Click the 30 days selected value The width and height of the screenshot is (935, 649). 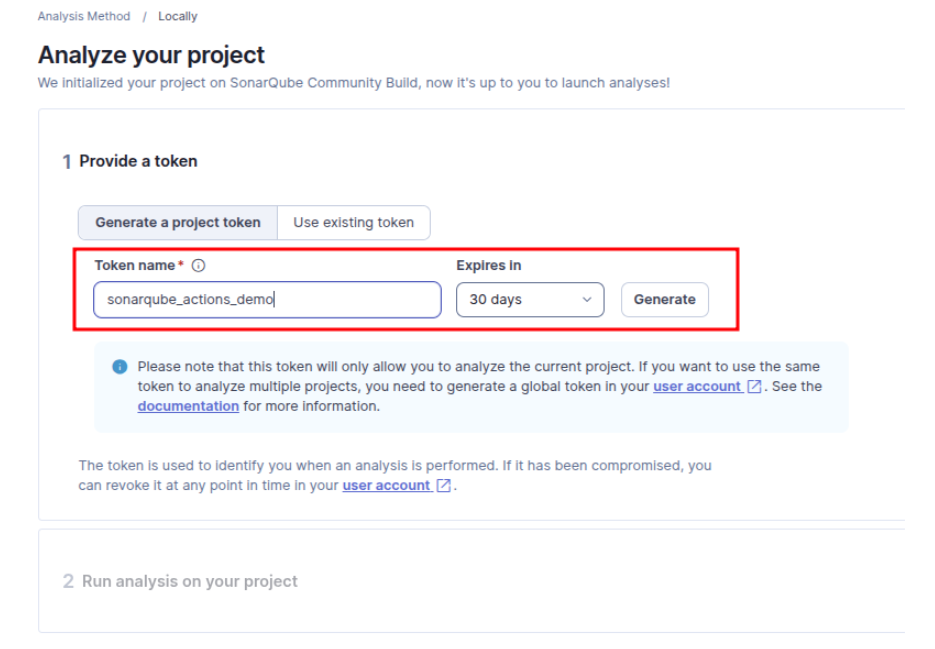click(x=494, y=299)
